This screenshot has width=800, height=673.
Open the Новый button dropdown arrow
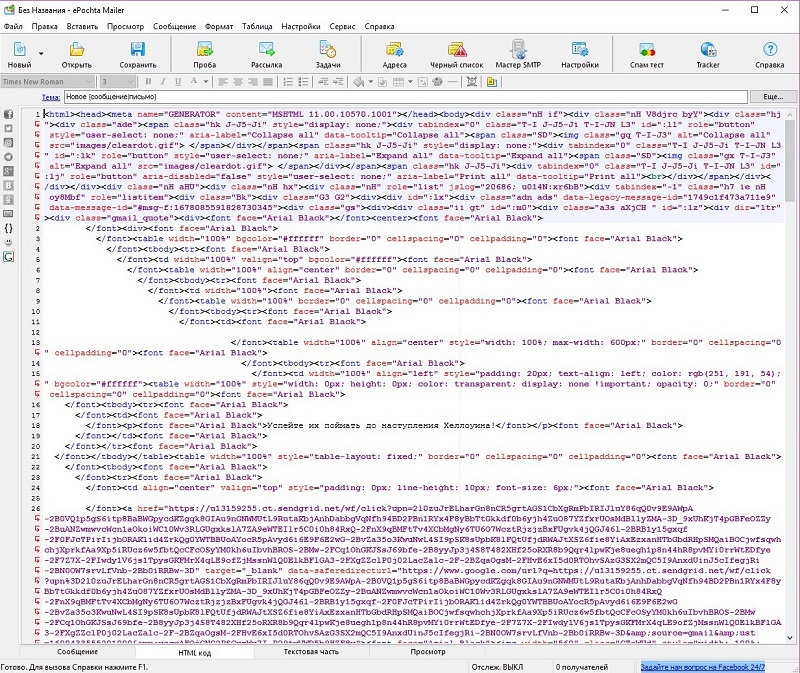click(41, 53)
